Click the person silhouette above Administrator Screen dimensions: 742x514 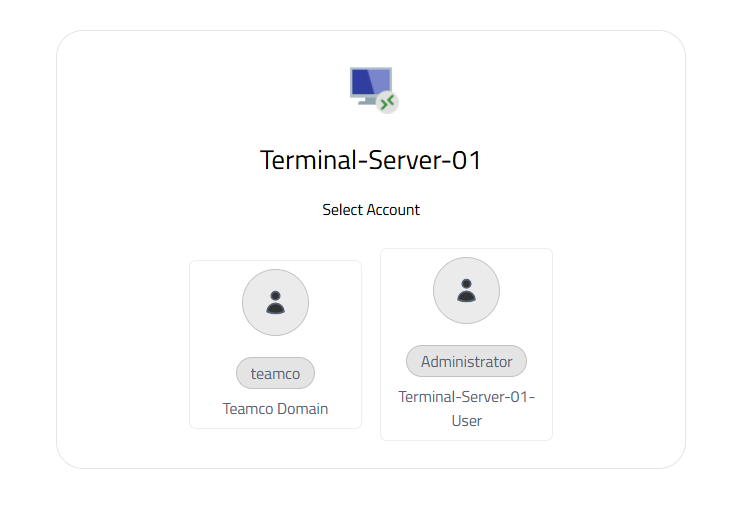pyautogui.click(x=466, y=290)
